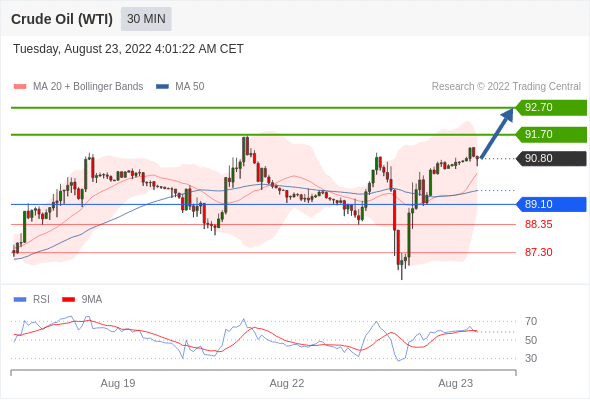
Task: Click the 87.30 red support label
Action: (538, 252)
